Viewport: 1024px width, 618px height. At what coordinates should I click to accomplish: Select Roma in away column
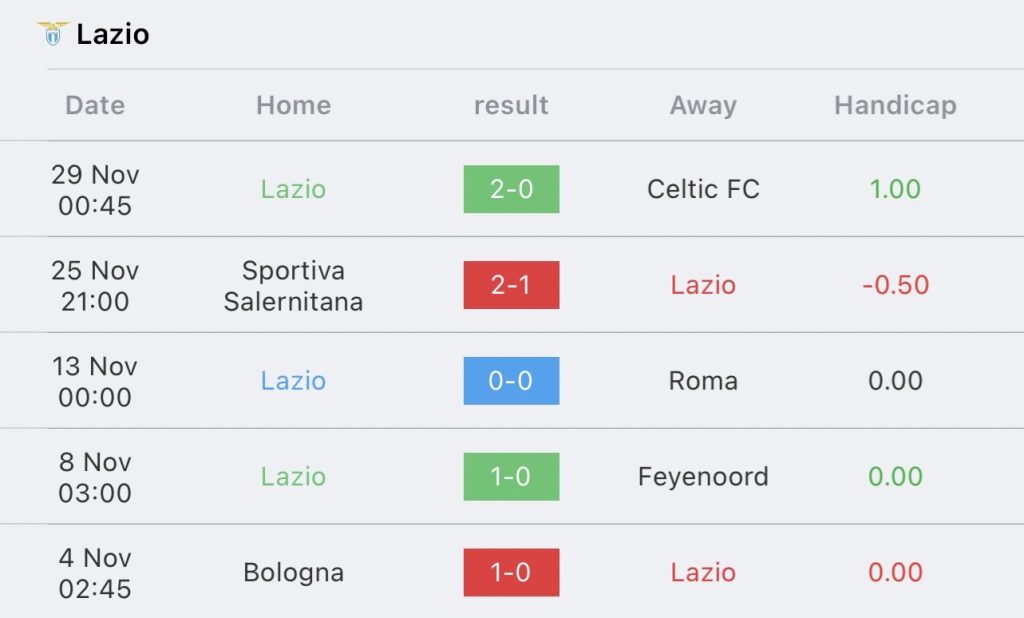tap(703, 381)
